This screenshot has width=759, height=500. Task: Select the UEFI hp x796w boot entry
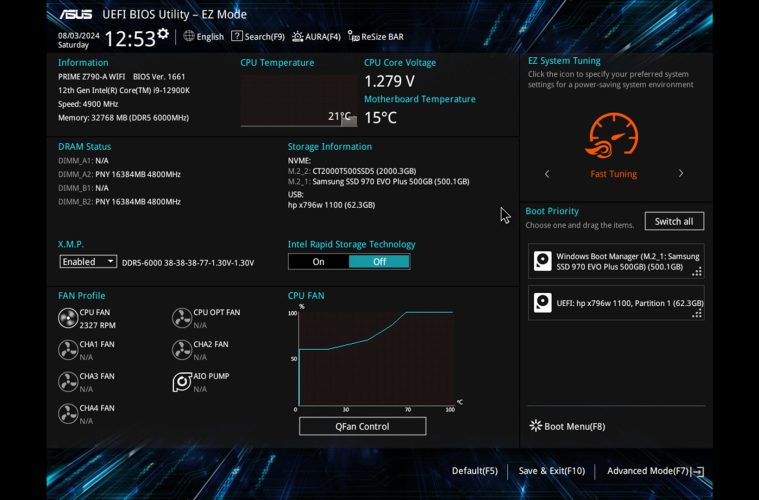pos(616,303)
